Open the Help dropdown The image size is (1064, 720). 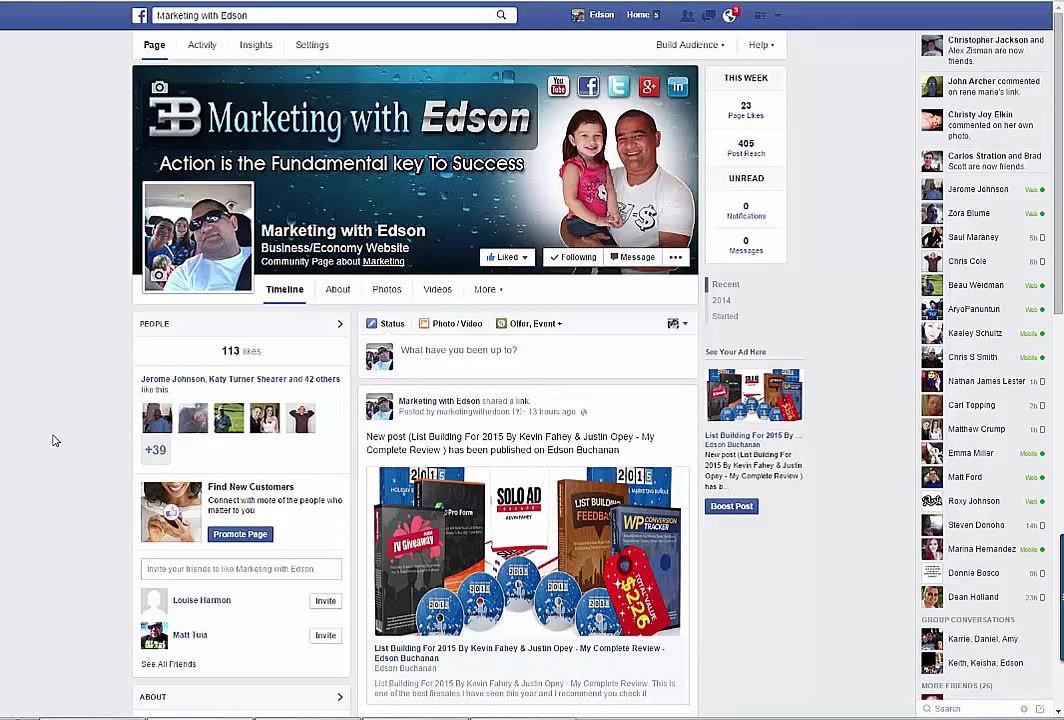tap(761, 45)
